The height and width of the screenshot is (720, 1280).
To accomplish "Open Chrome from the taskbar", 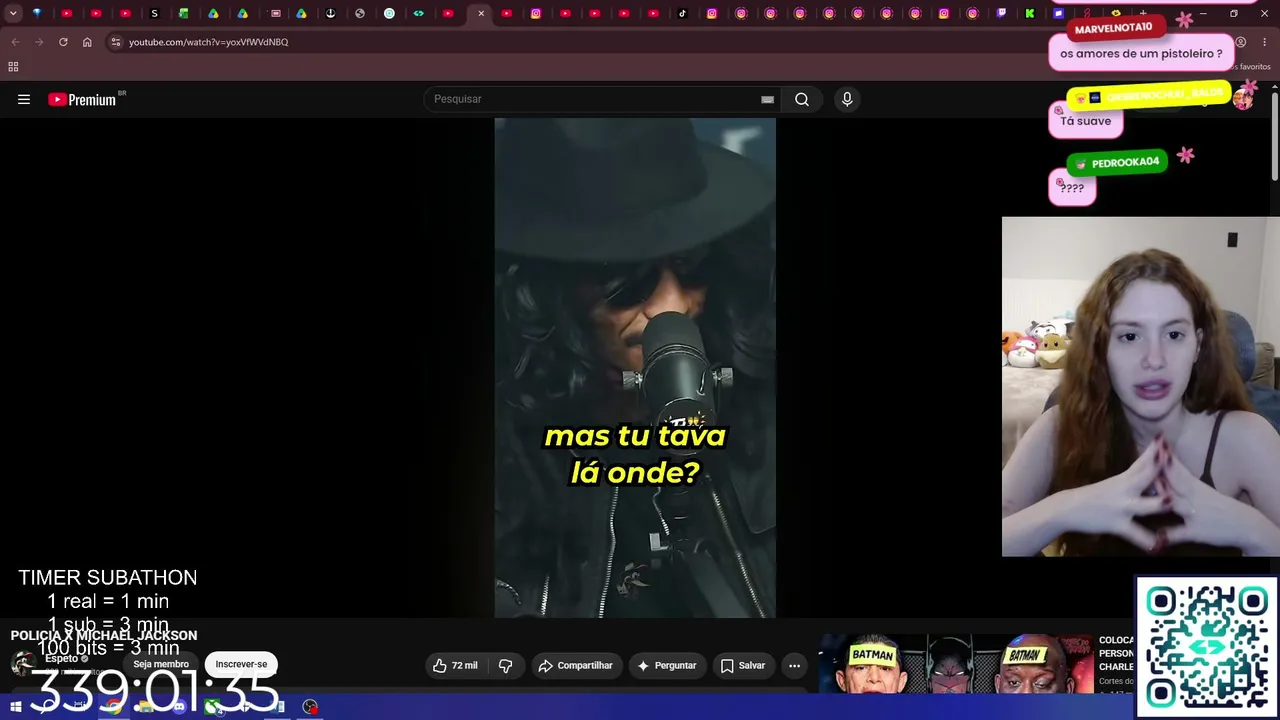I will coord(114,707).
